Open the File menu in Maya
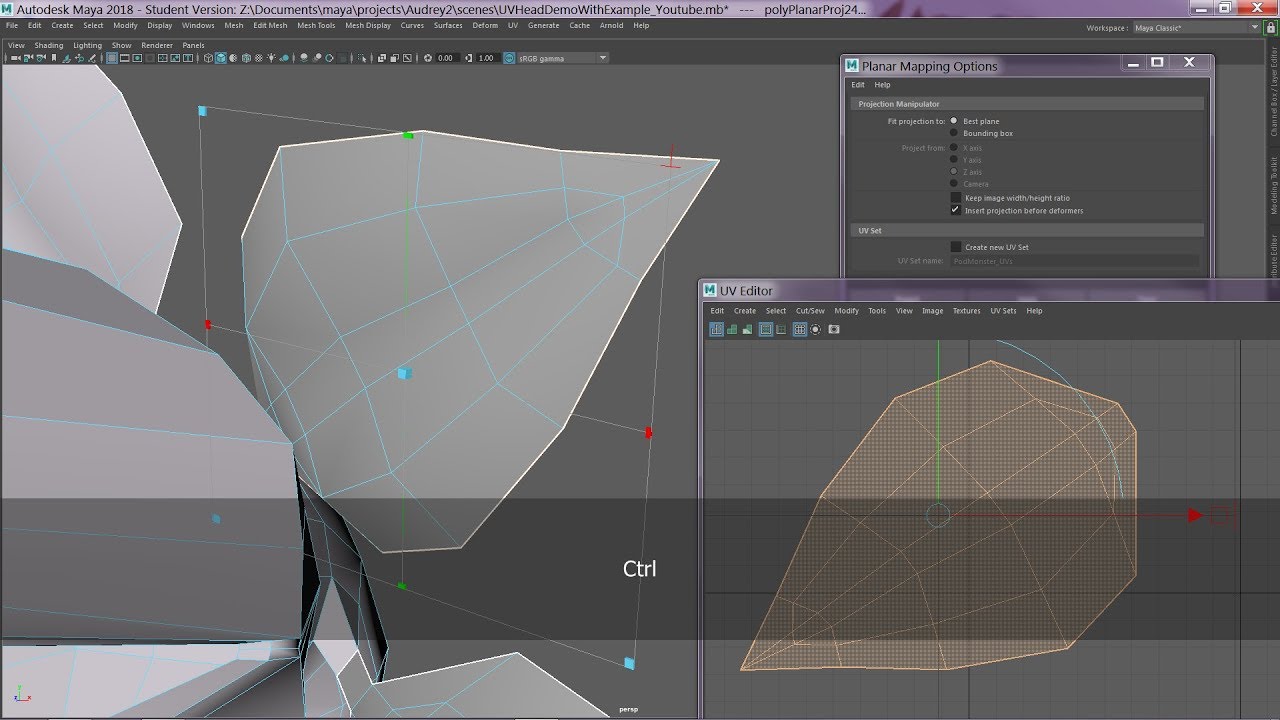Image resolution: width=1280 pixels, height=720 pixels. (x=12, y=26)
